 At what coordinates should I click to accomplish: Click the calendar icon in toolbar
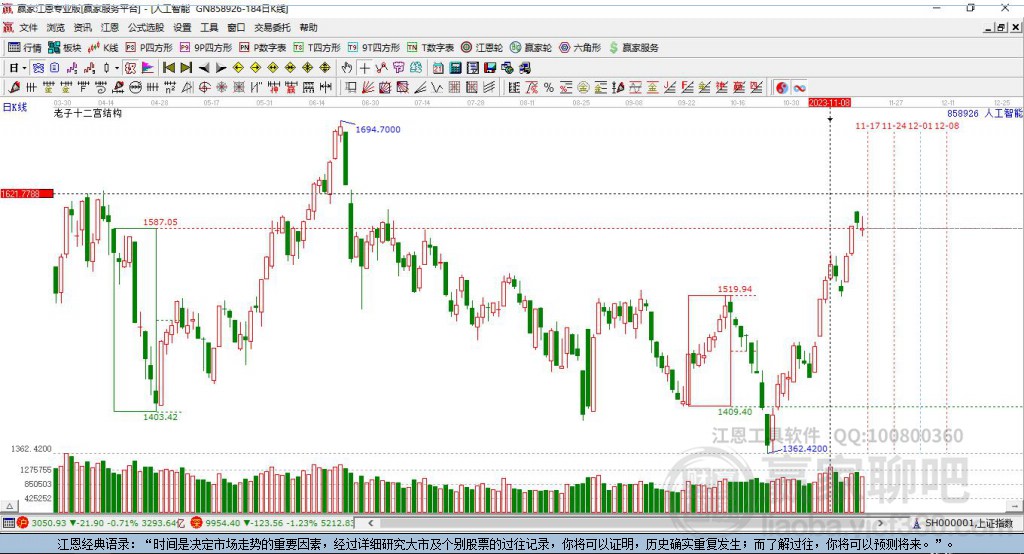click(438, 68)
